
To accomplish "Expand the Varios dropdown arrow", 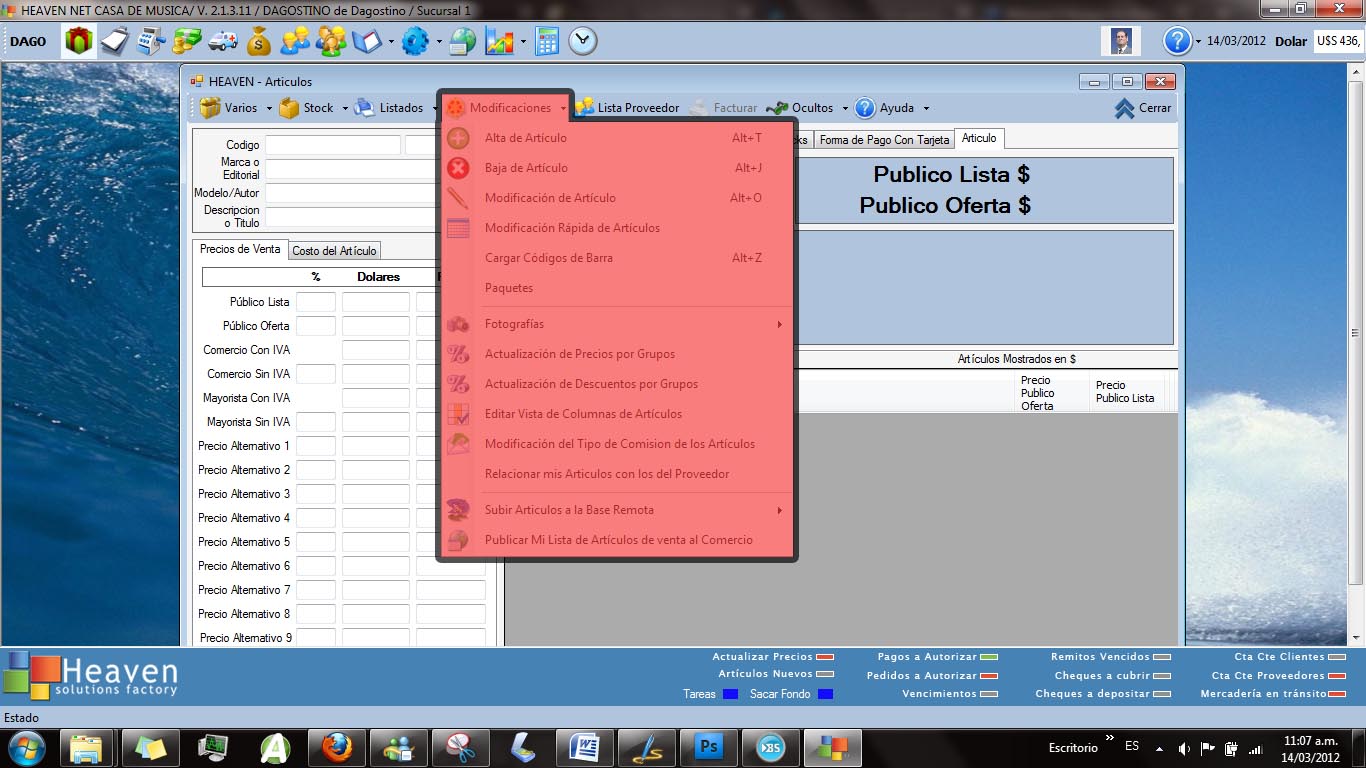I will point(269,108).
